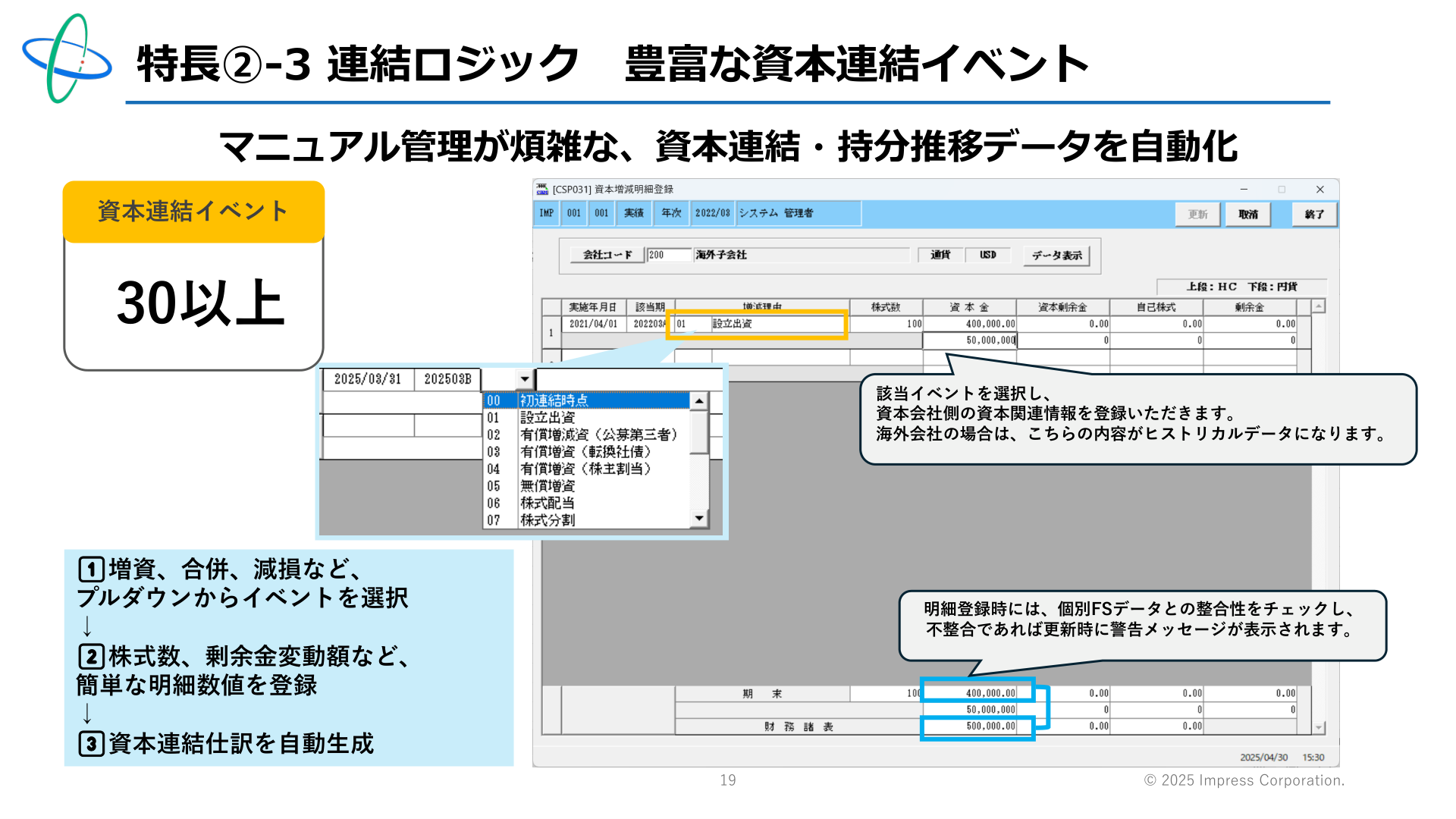1456x819 pixels.
Task: Click the empty reason name field beside dropdown
Action: (x=629, y=379)
